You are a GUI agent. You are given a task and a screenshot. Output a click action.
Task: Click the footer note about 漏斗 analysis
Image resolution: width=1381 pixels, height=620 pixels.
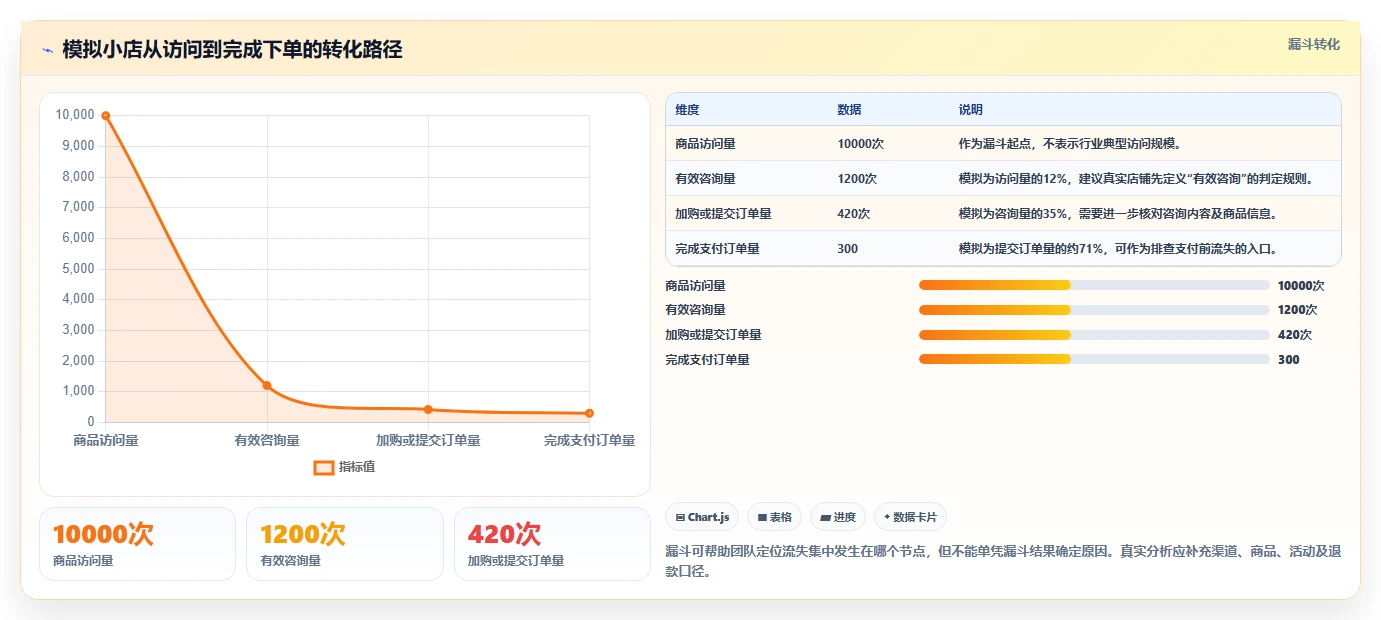pyautogui.click(x=1003, y=562)
